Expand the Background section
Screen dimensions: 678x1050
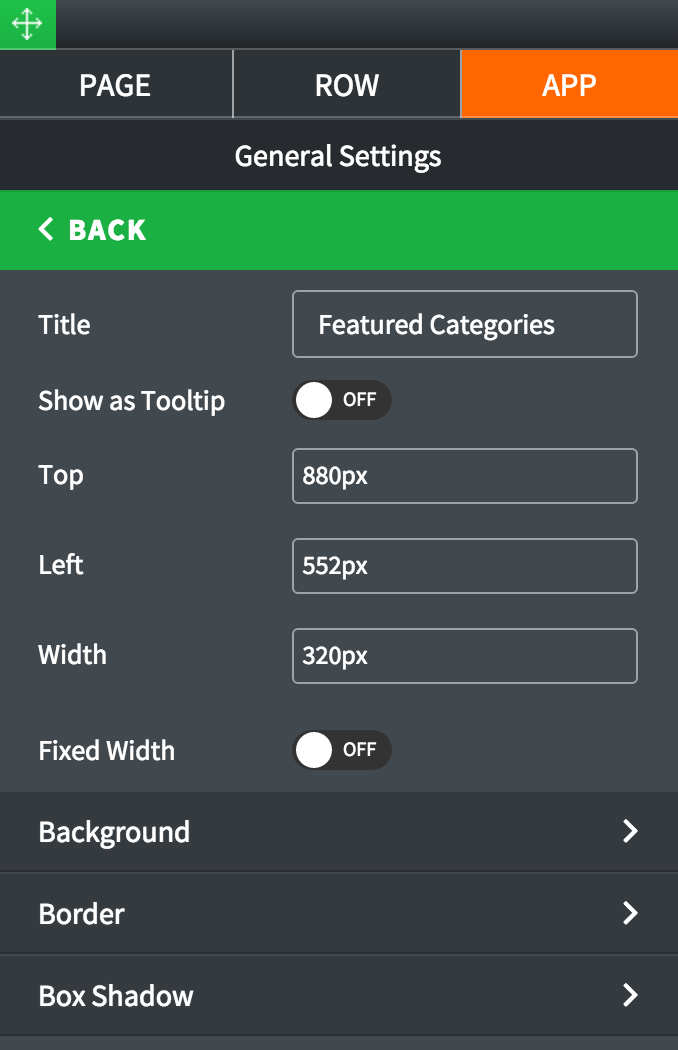pos(114,832)
